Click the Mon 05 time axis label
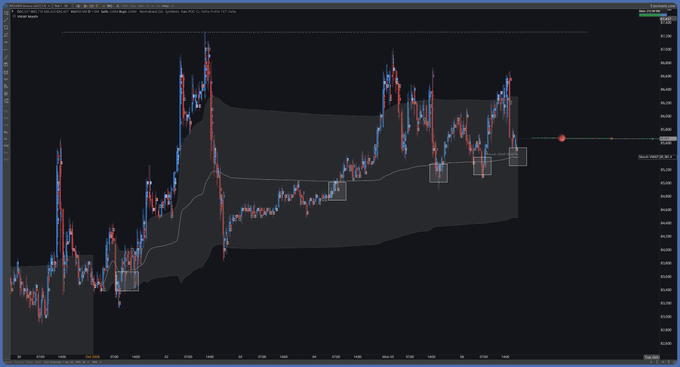Screen dimensions: 680x367 pos(388,357)
